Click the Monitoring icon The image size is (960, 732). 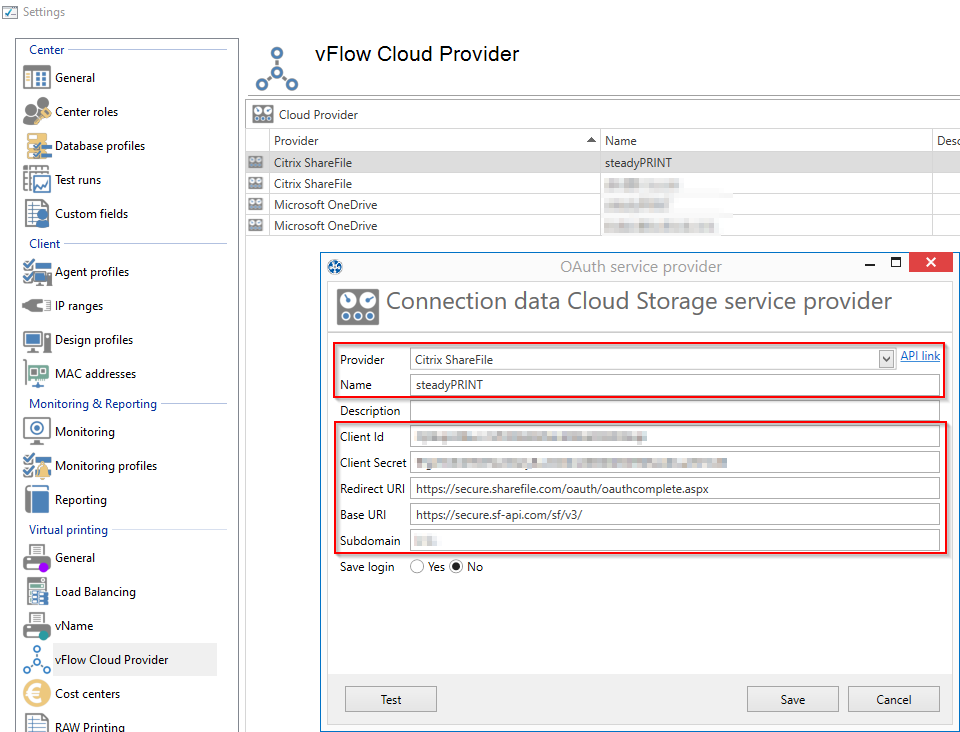(x=37, y=431)
